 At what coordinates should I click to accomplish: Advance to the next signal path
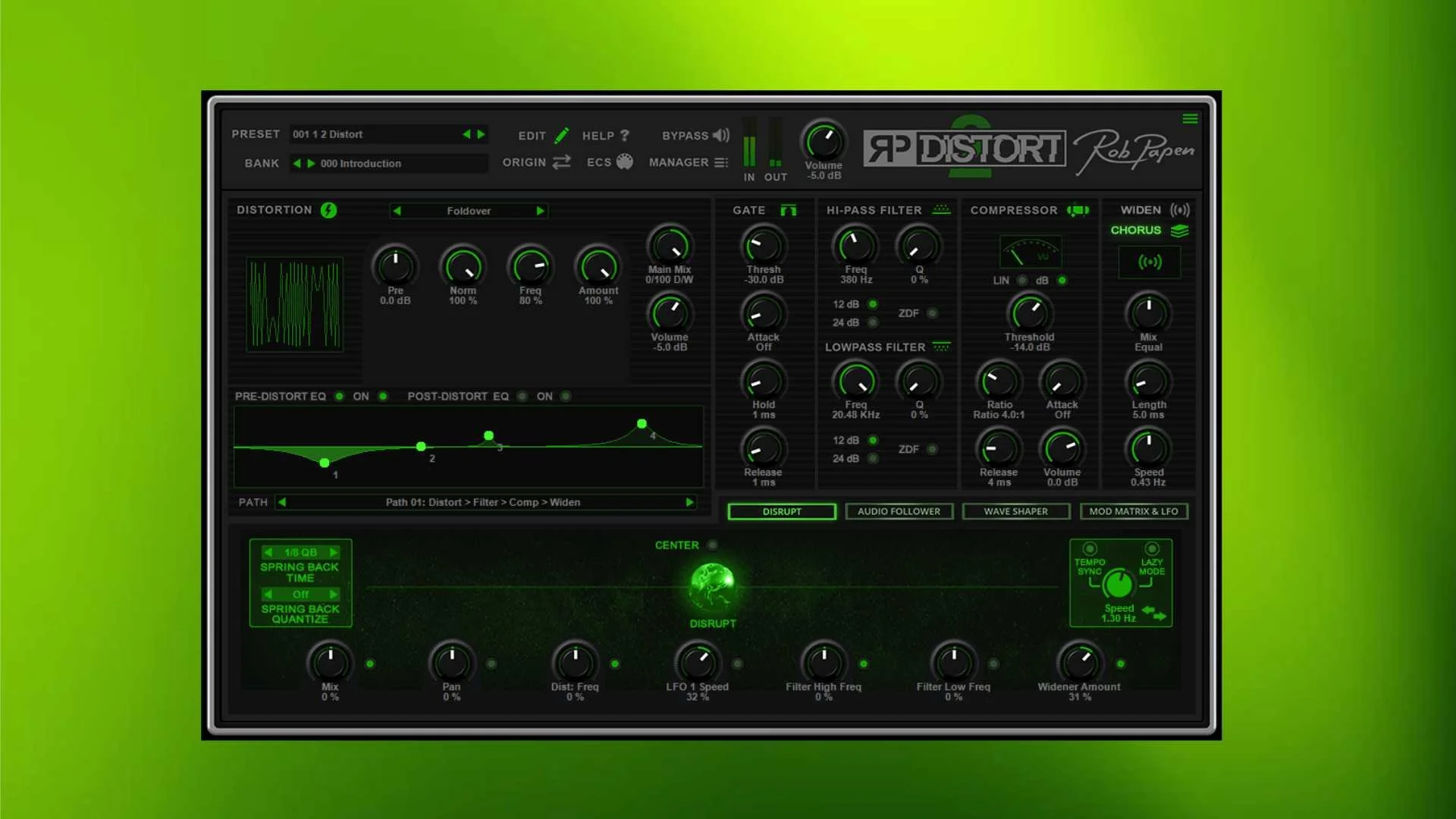coord(689,502)
